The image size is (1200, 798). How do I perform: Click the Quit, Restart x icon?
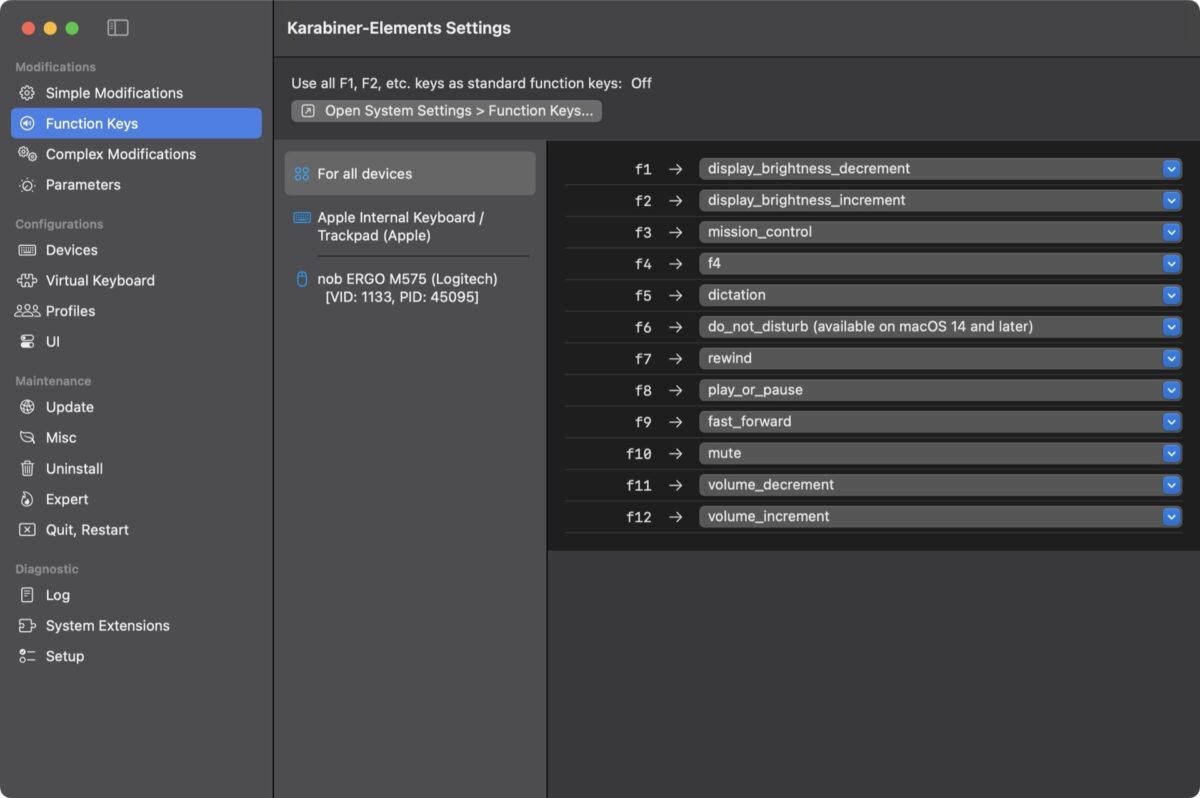pos(27,530)
